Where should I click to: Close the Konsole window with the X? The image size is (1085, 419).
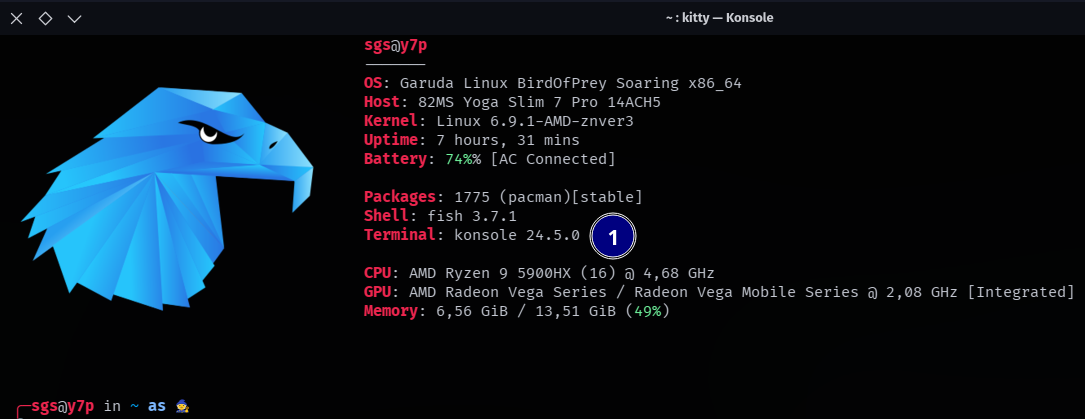(17, 19)
